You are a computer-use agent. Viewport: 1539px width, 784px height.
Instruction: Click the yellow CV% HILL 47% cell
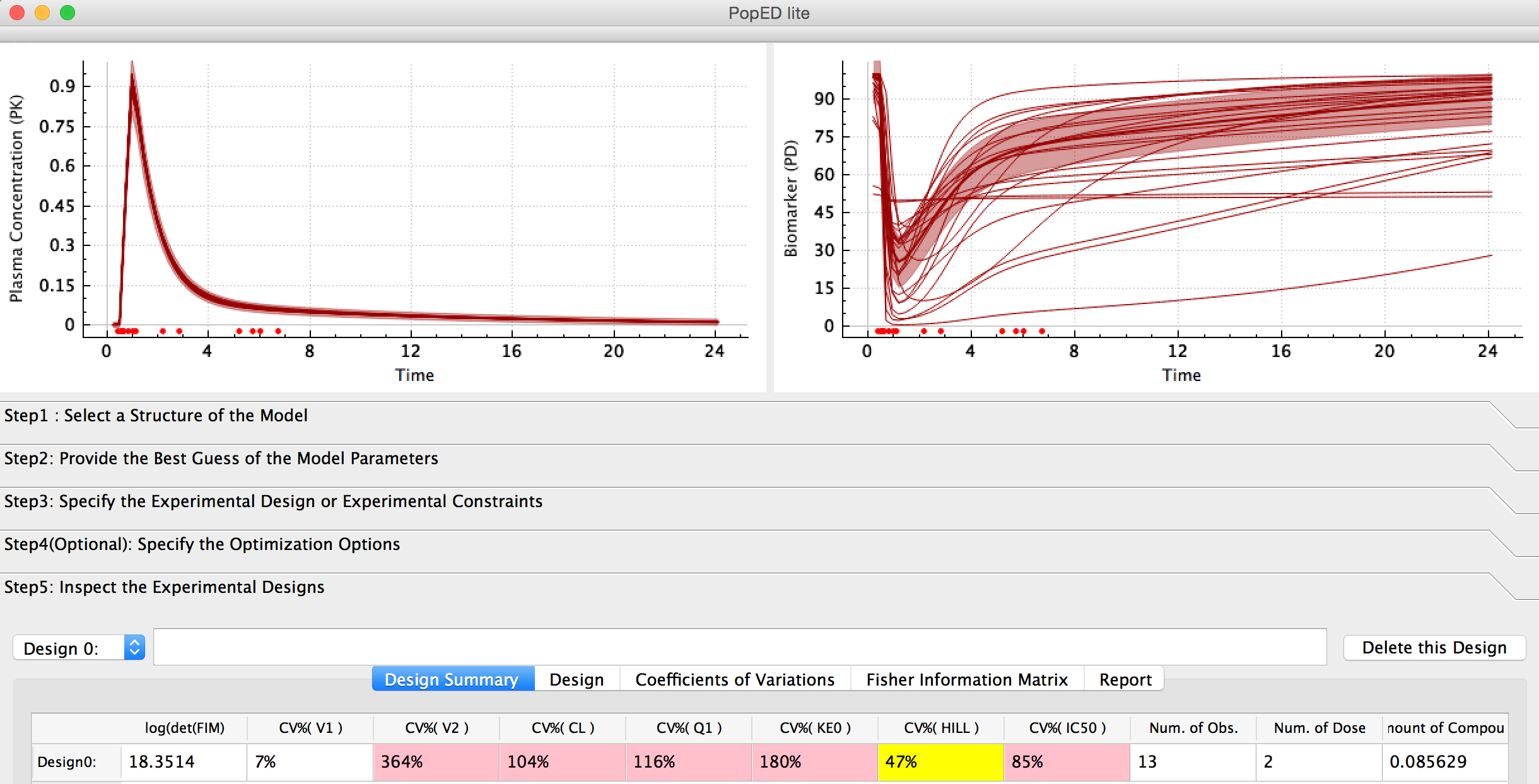click(x=940, y=762)
